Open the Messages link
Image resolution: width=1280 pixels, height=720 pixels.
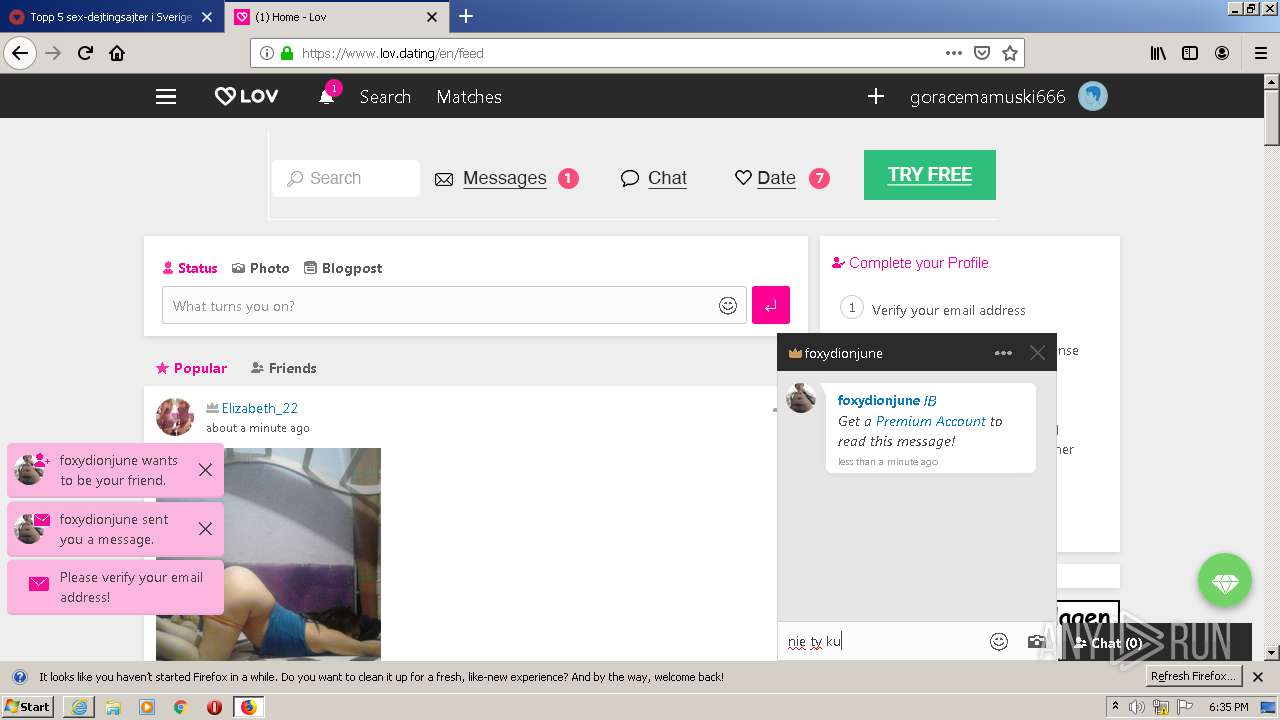(x=504, y=178)
